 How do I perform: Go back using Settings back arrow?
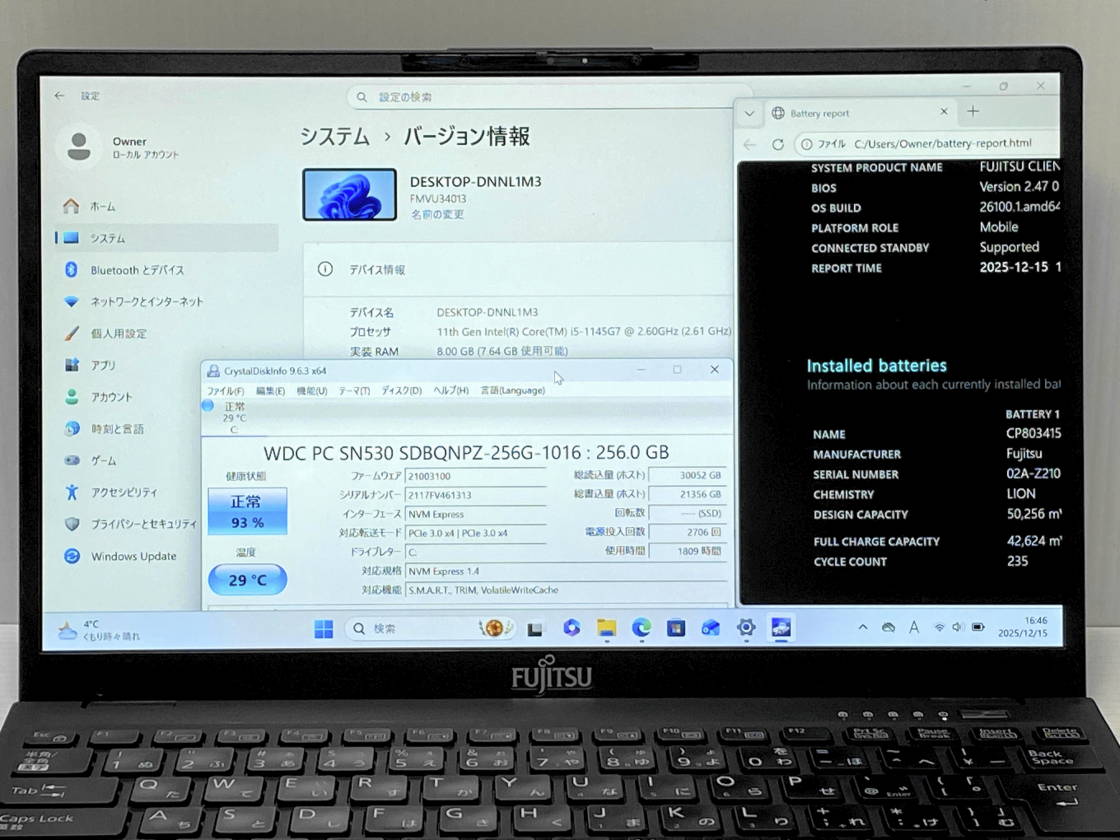click(x=59, y=96)
